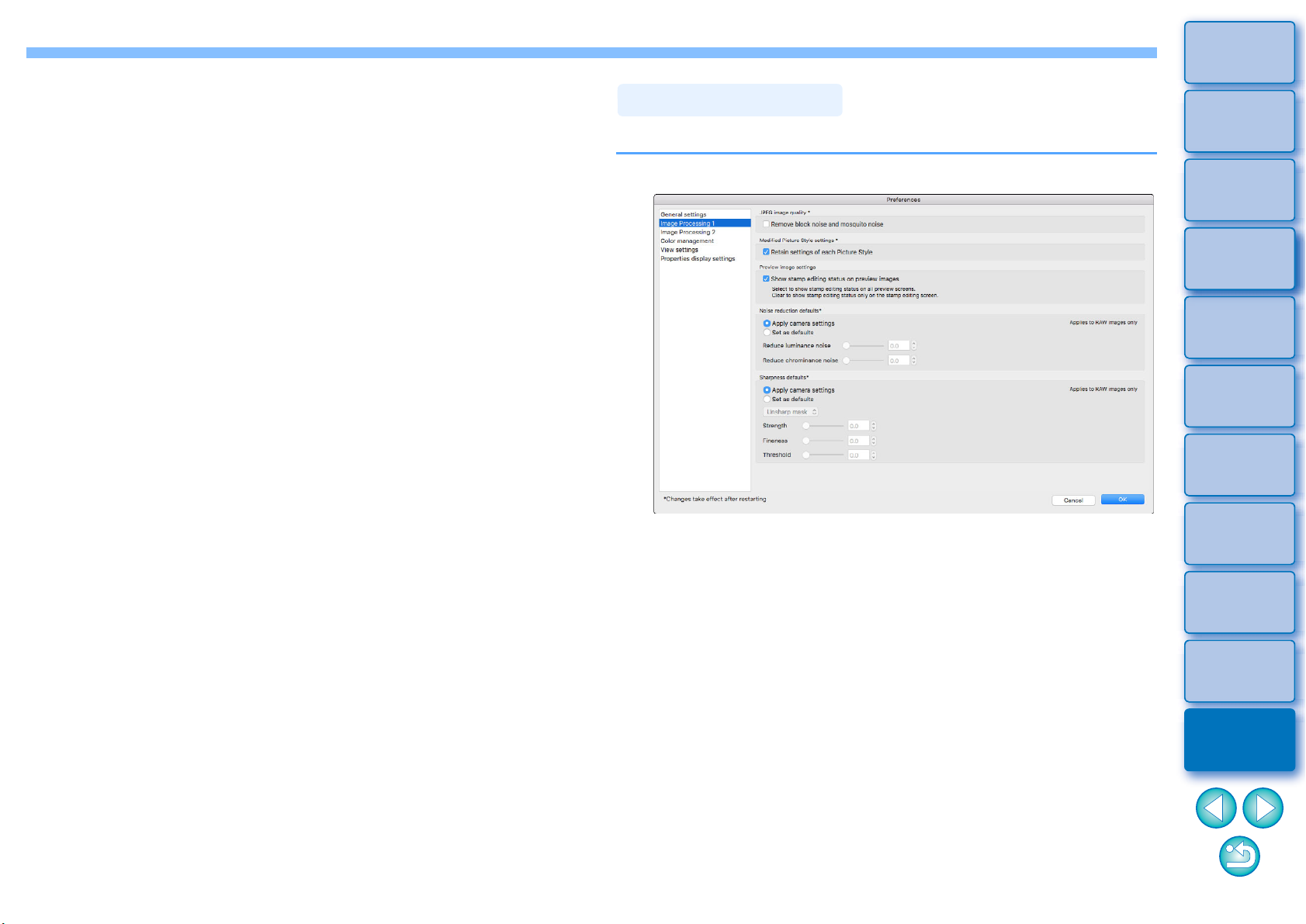The image size is (1306, 924).
Task: Click the Reduce chrominance noise stepper arrows
Action: click(914, 361)
